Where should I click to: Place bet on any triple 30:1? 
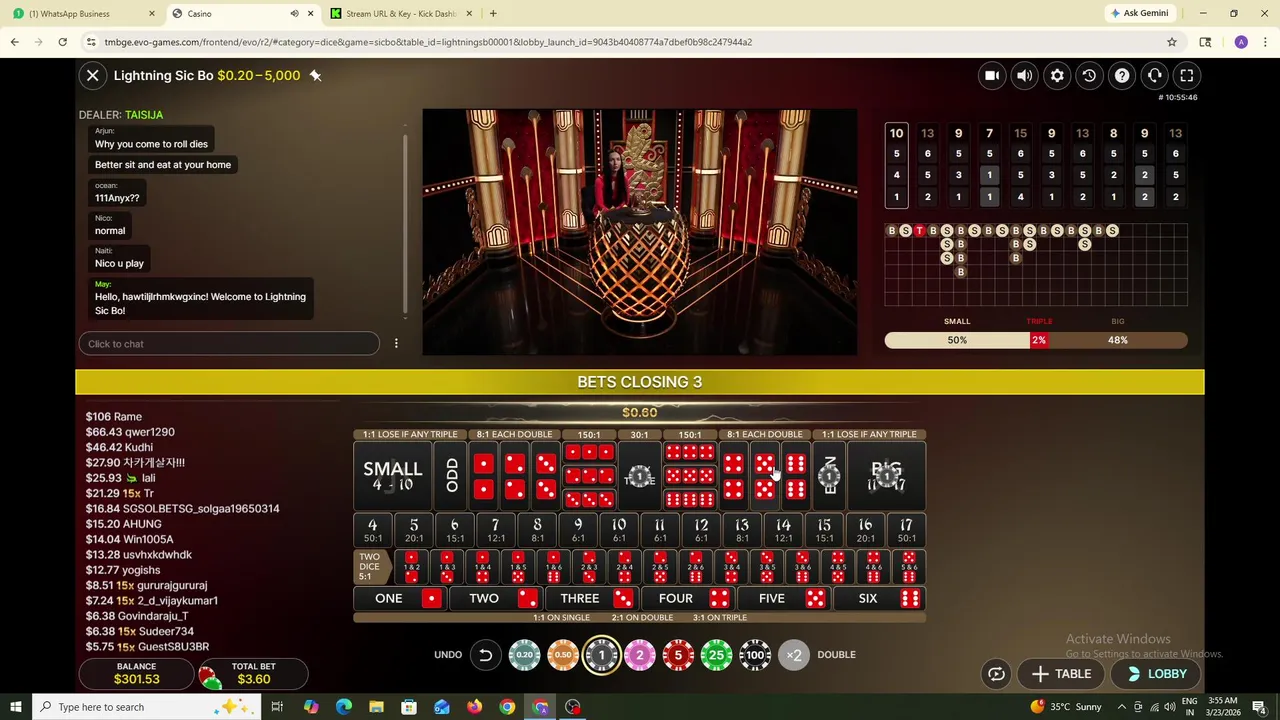click(640, 476)
